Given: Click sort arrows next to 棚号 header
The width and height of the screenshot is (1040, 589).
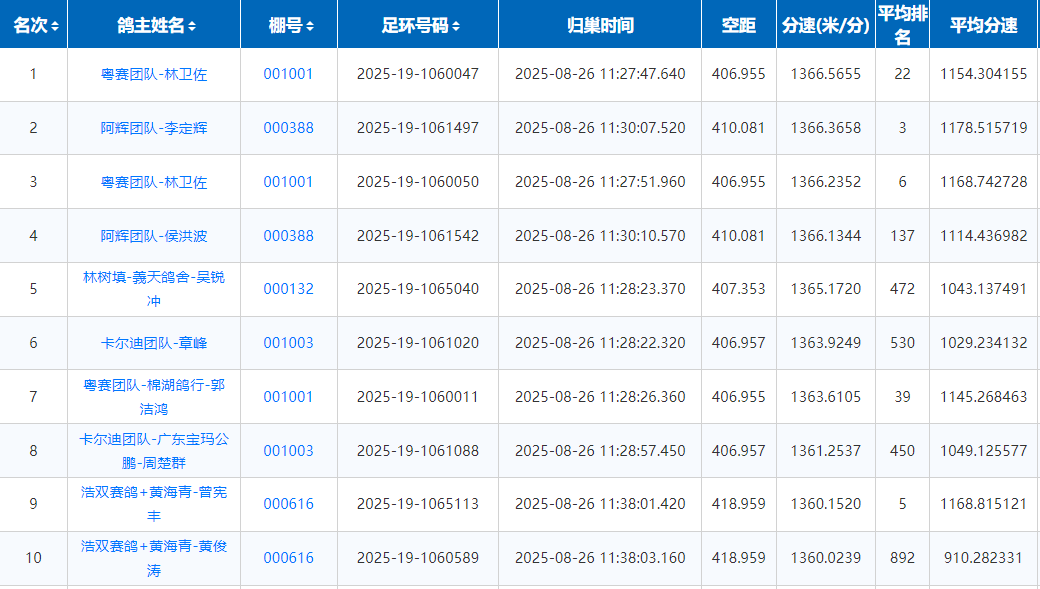Looking at the screenshot, I should [x=310, y=26].
